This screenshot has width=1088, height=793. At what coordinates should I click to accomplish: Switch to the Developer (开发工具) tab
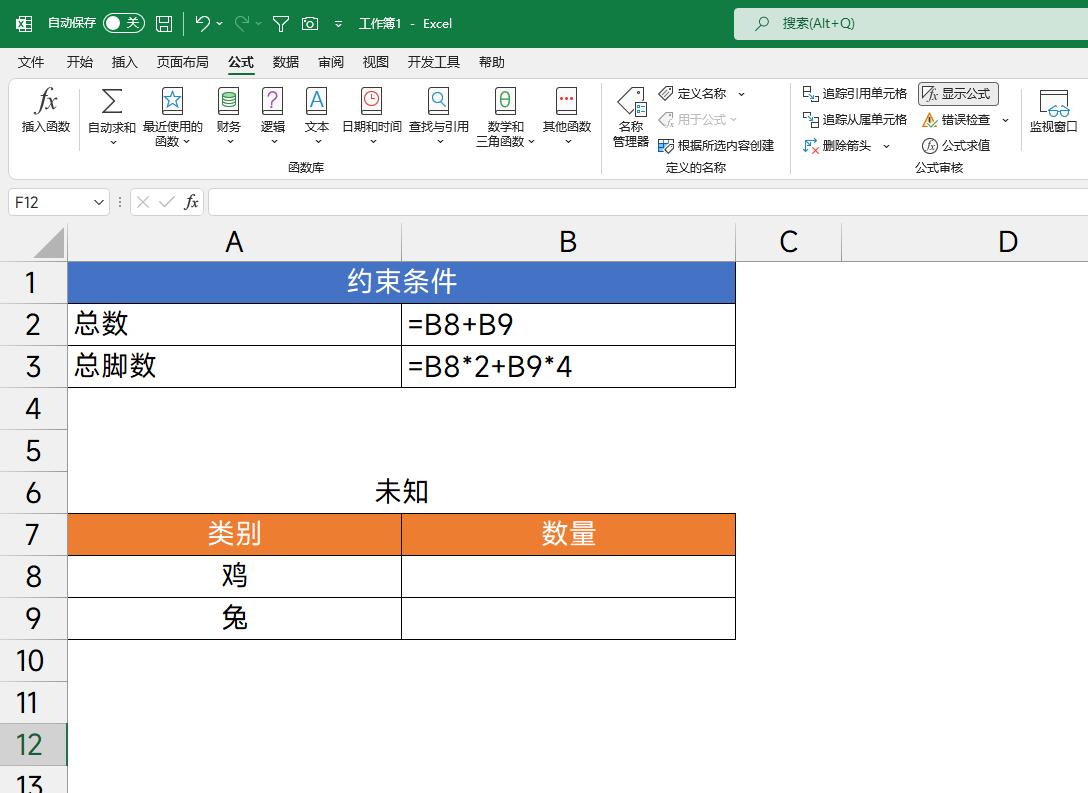[434, 62]
